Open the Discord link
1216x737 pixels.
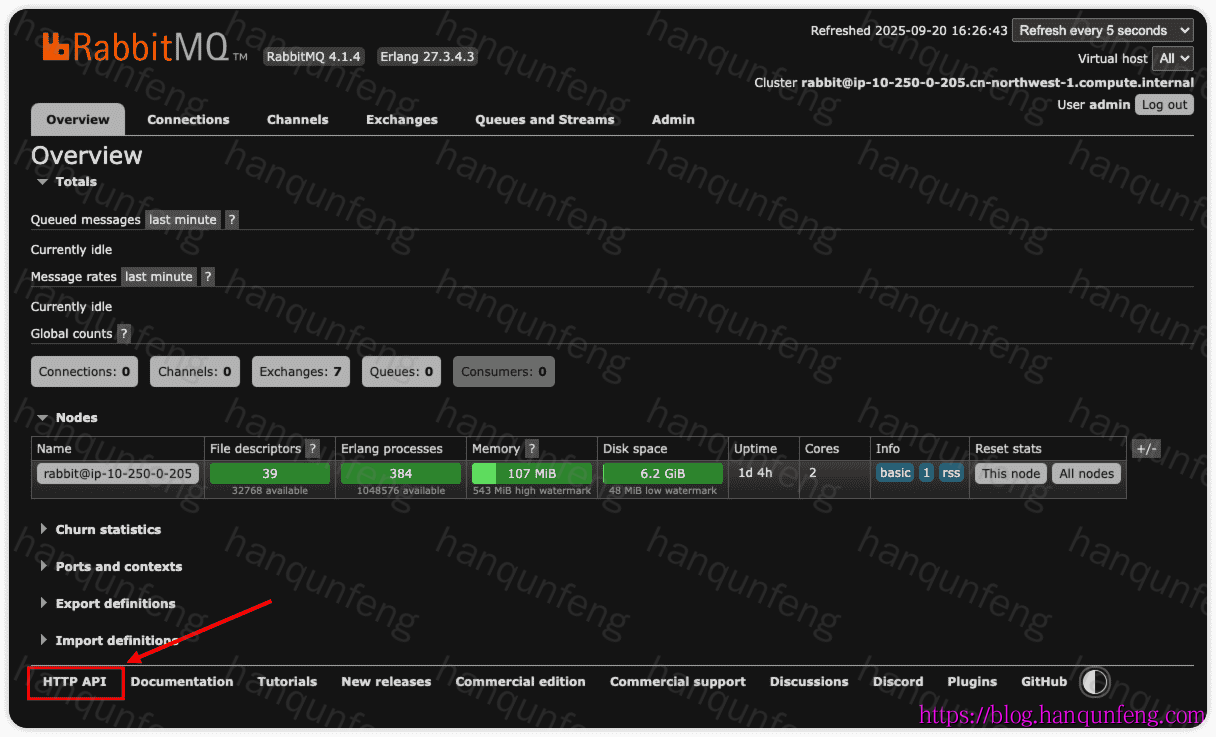[898, 682]
